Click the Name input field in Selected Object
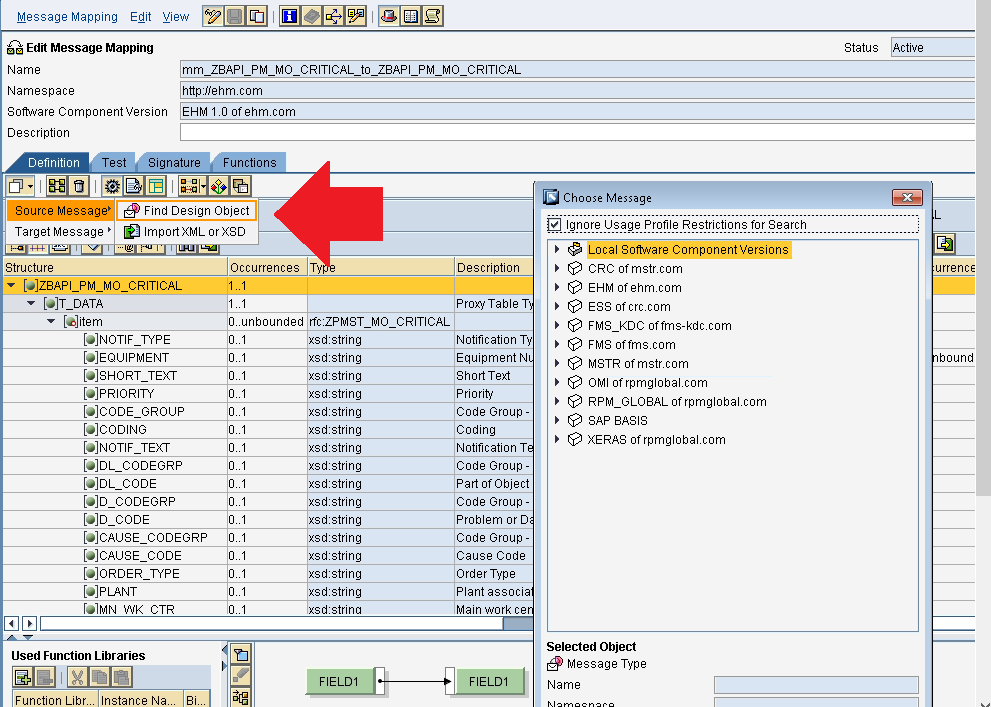This screenshot has height=707, width=991. [815, 685]
